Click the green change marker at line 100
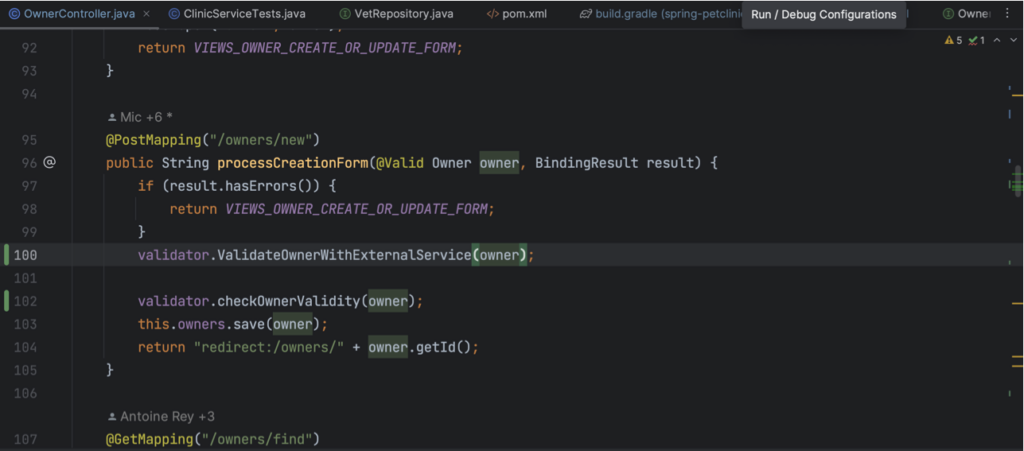1024x451 pixels. pos(7,255)
